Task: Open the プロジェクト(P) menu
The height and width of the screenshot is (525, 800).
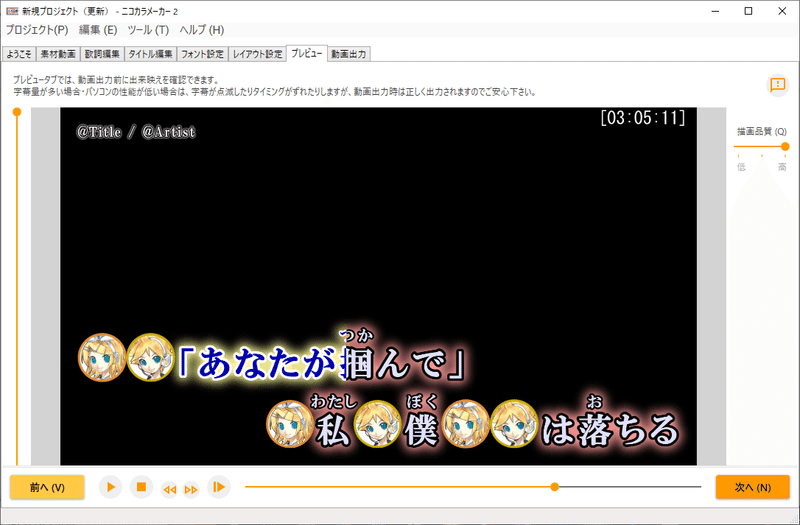Action: coord(37,30)
